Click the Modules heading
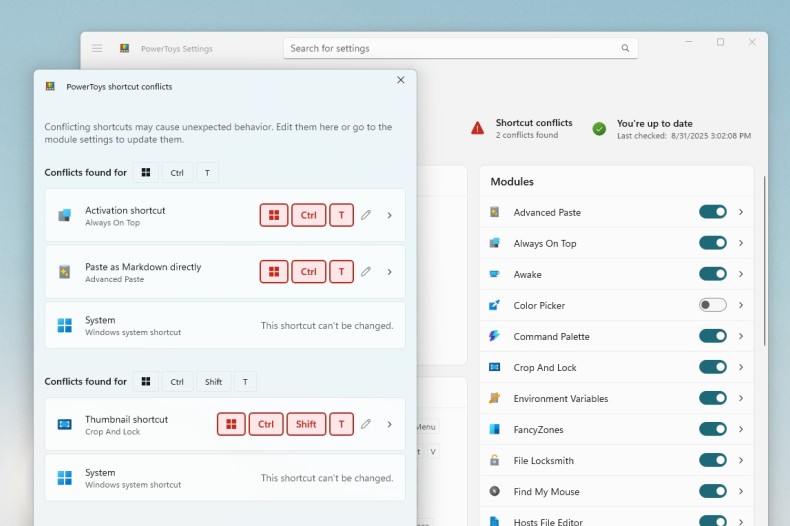Screen dimensions: 790x526 click(512, 181)
